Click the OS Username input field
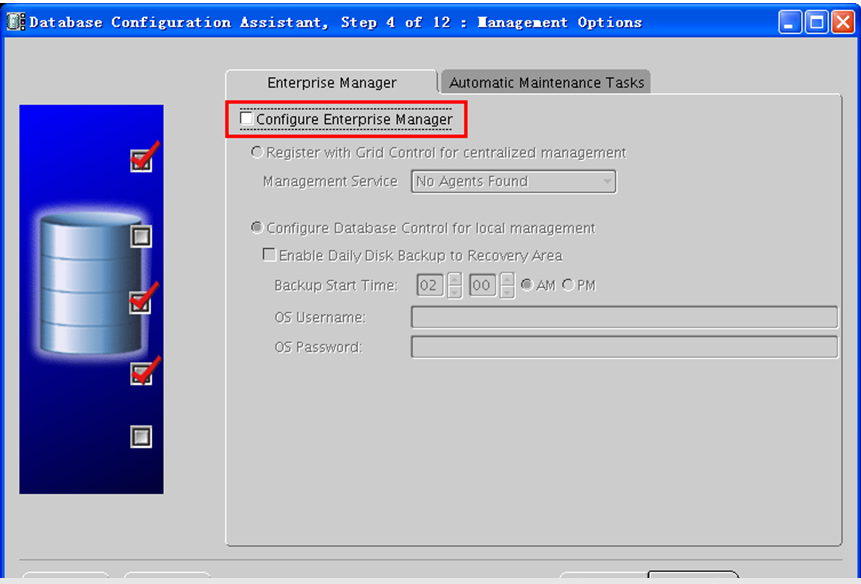The image size is (861, 584). pos(624,317)
